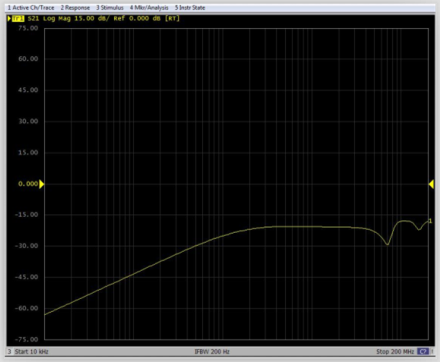Click the blue C? calibration status indicator
440x362 pixels.
[x=423, y=352]
